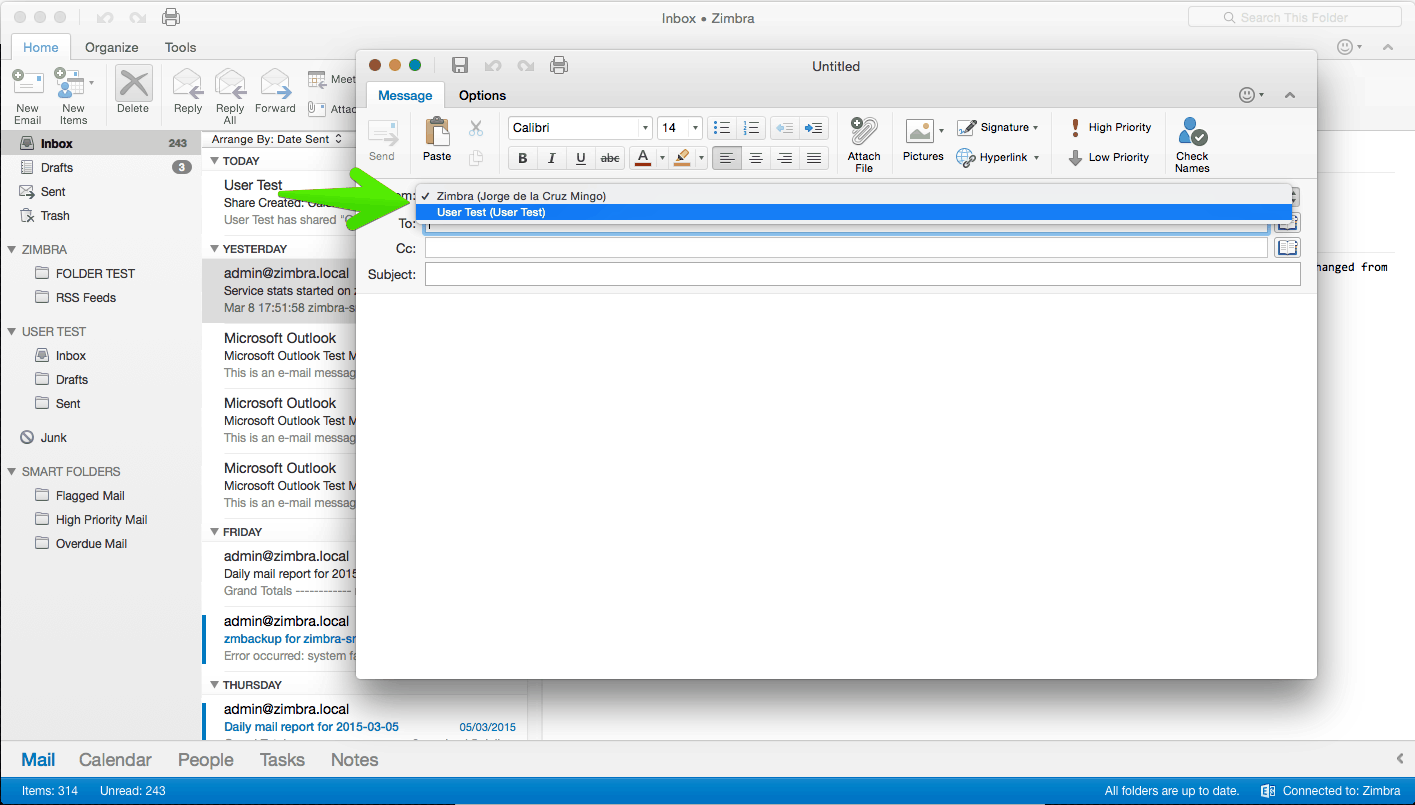Click the Search This Folder box

coord(1294,17)
